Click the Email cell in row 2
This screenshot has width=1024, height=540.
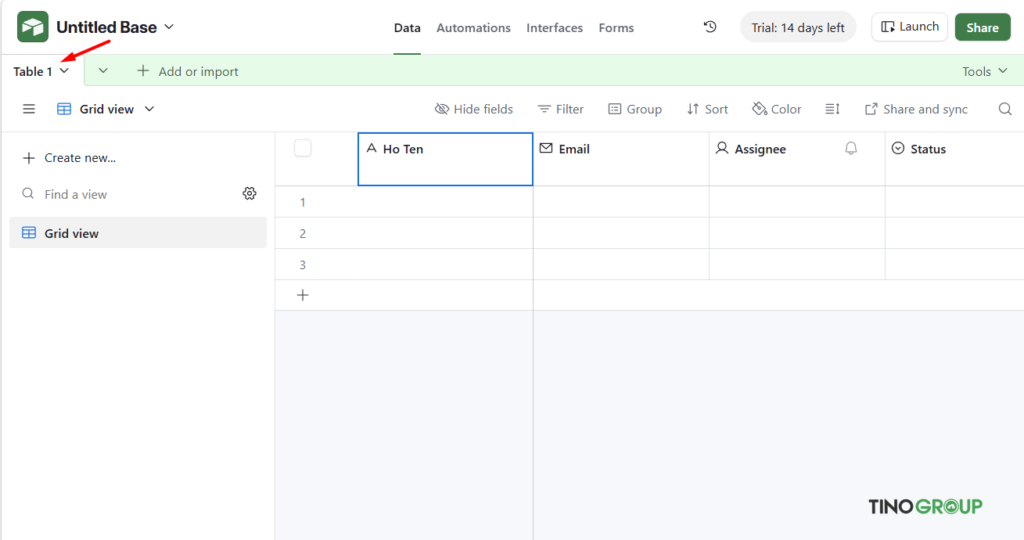click(621, 233)
